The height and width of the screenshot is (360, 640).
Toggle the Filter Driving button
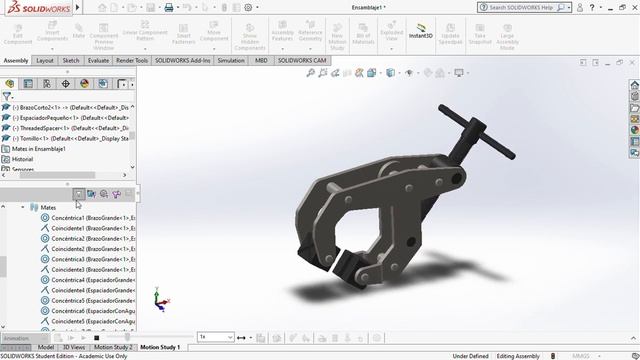(104, 194)
